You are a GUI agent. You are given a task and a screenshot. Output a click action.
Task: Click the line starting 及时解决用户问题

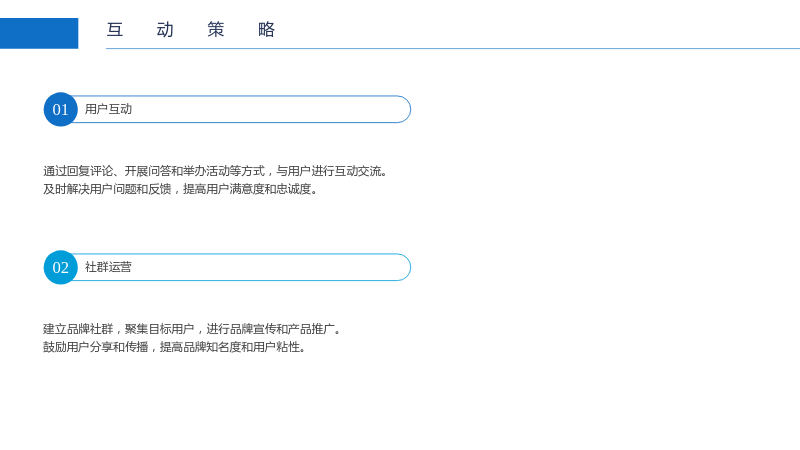(180, 189)
